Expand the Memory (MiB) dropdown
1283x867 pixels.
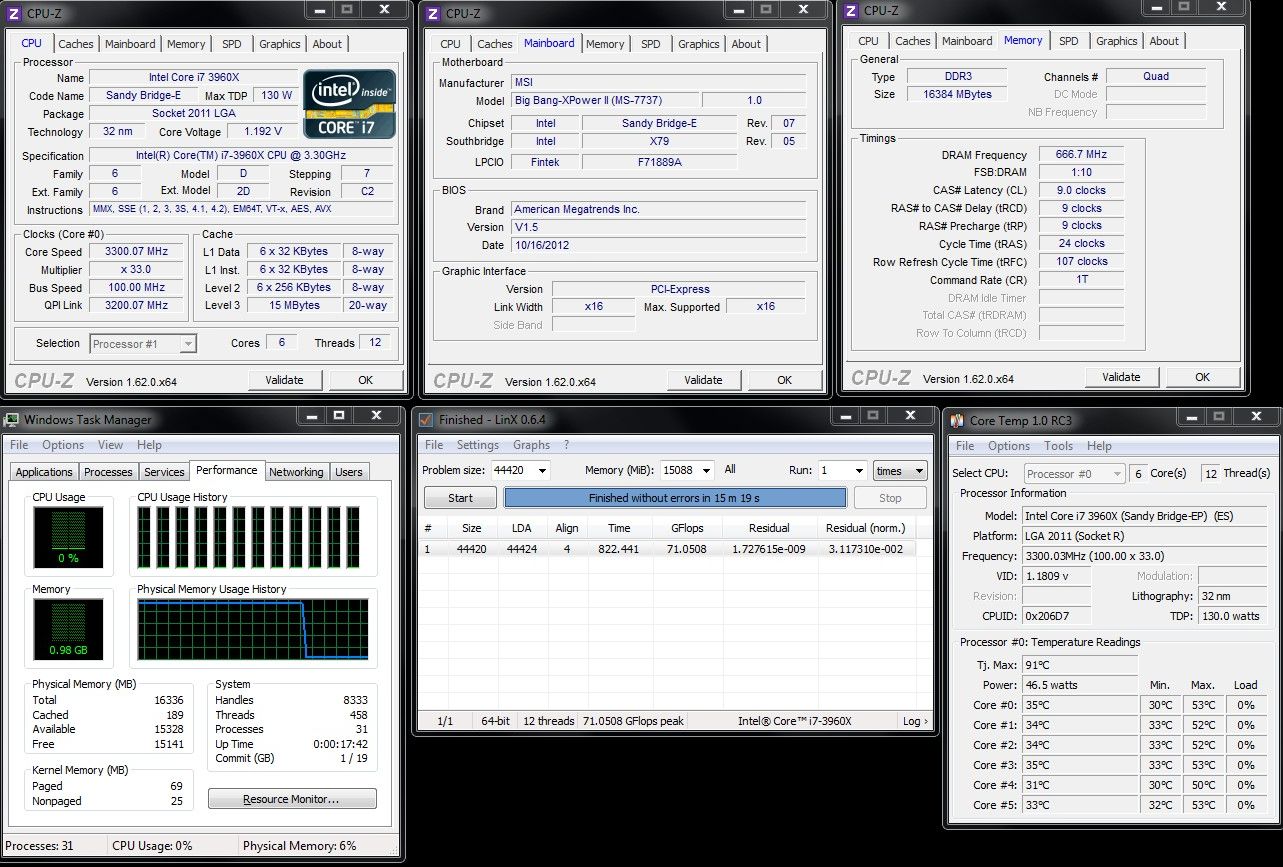click(705, 471)
